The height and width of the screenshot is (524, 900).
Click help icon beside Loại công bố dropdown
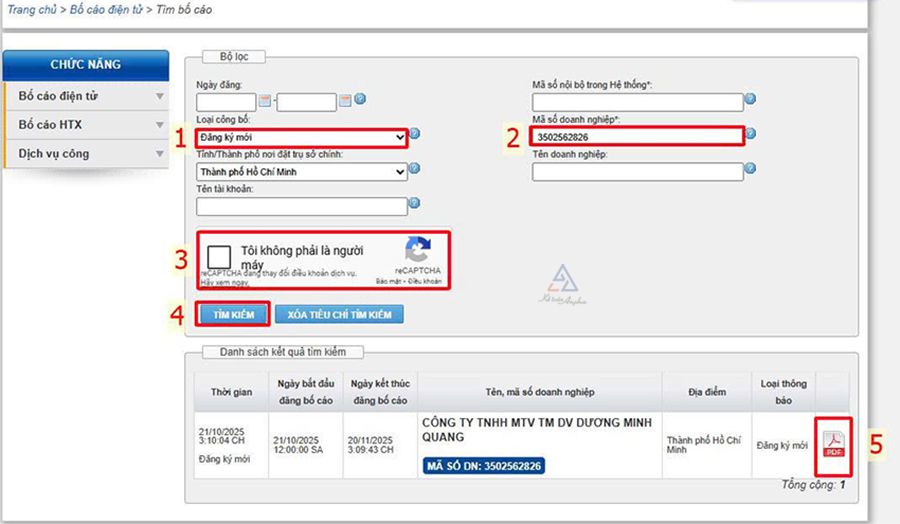pyautogui.click(x=415, y=134)
